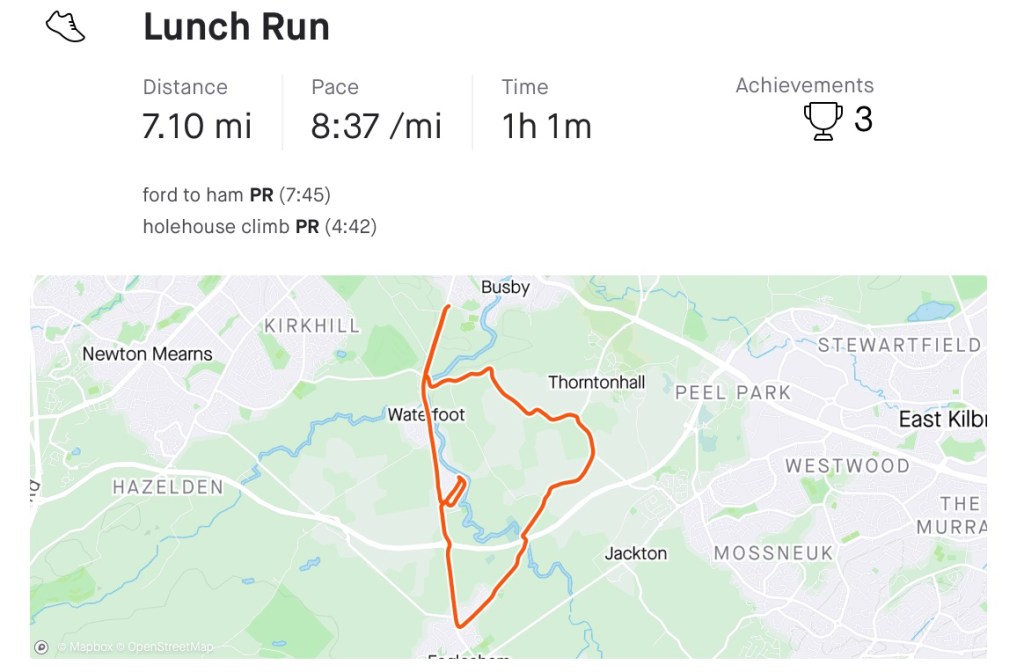Click the achievements trophy icon
The image size is (1024, 672).
(823, 121)
